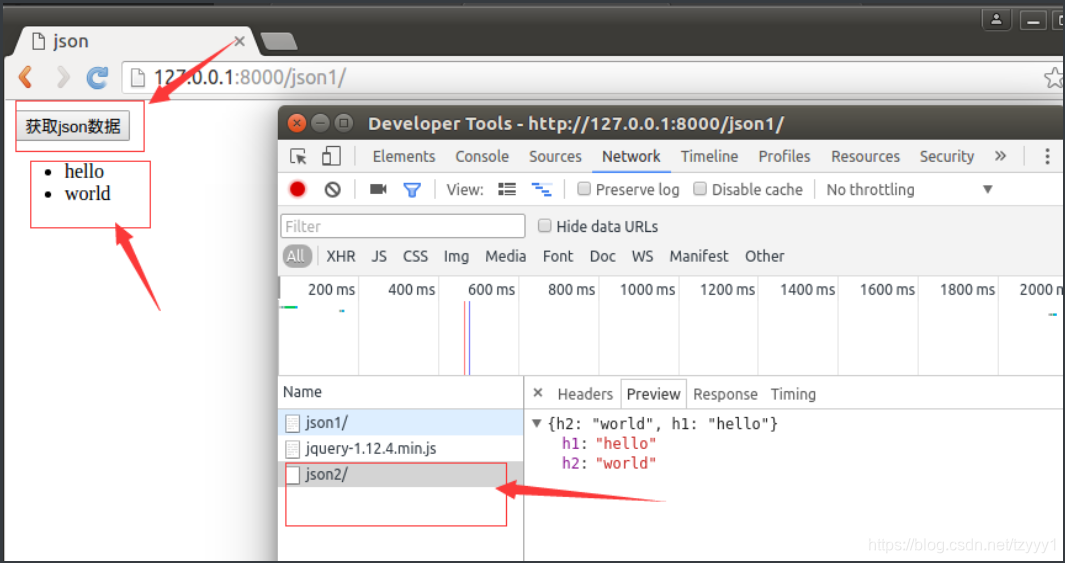Click the browser forward arrow

(62, 77)
